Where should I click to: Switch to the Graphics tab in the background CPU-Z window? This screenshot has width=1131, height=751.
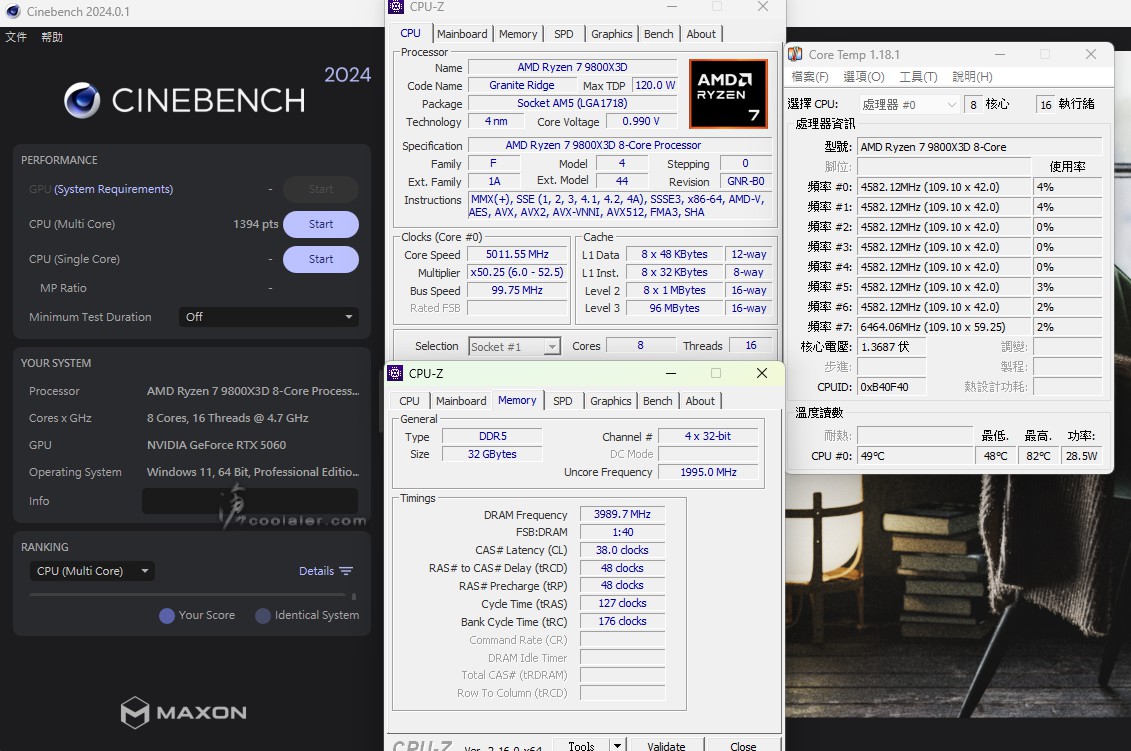[612, 34]
